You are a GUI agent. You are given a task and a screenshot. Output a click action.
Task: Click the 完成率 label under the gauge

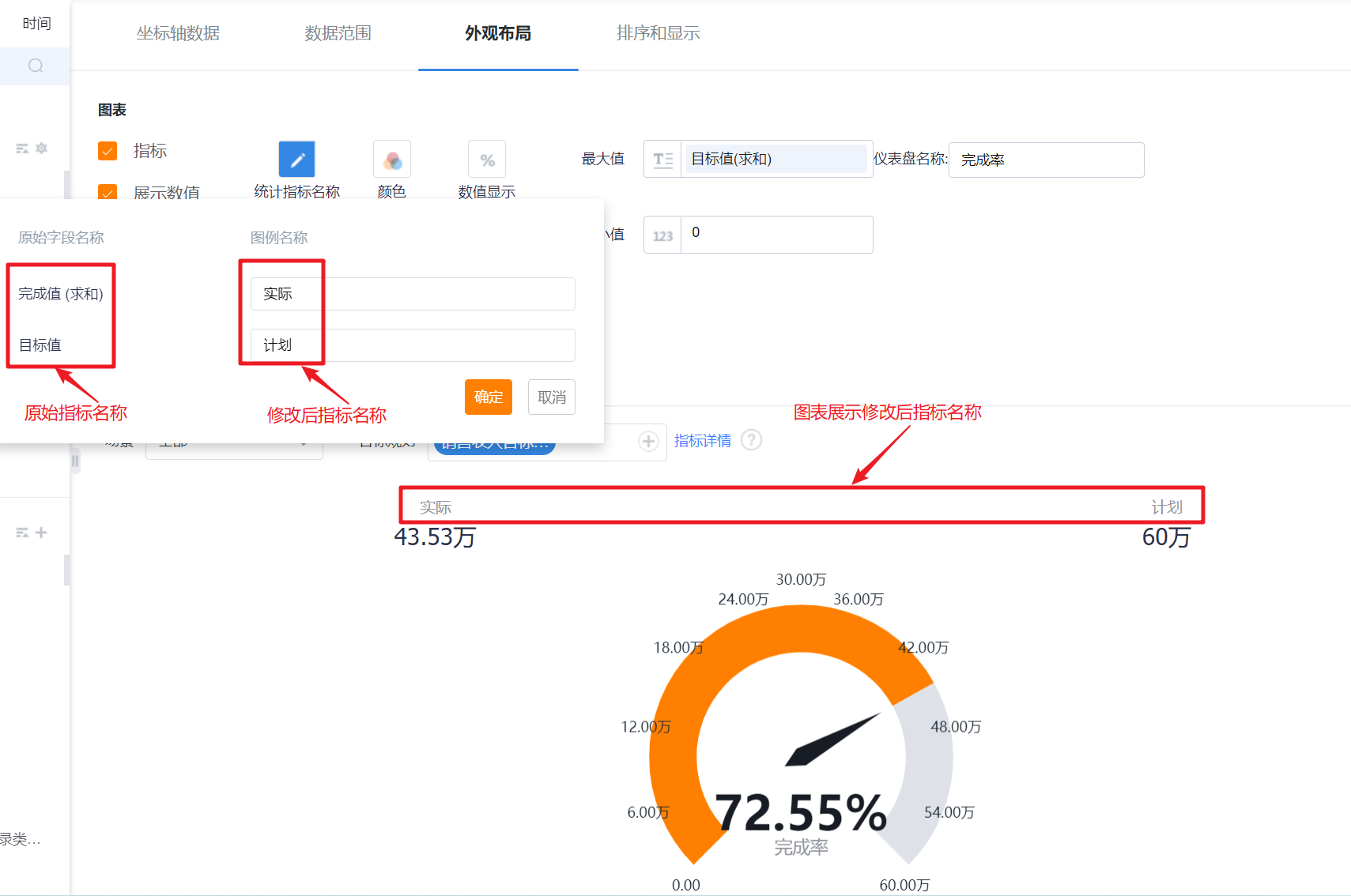801,847
